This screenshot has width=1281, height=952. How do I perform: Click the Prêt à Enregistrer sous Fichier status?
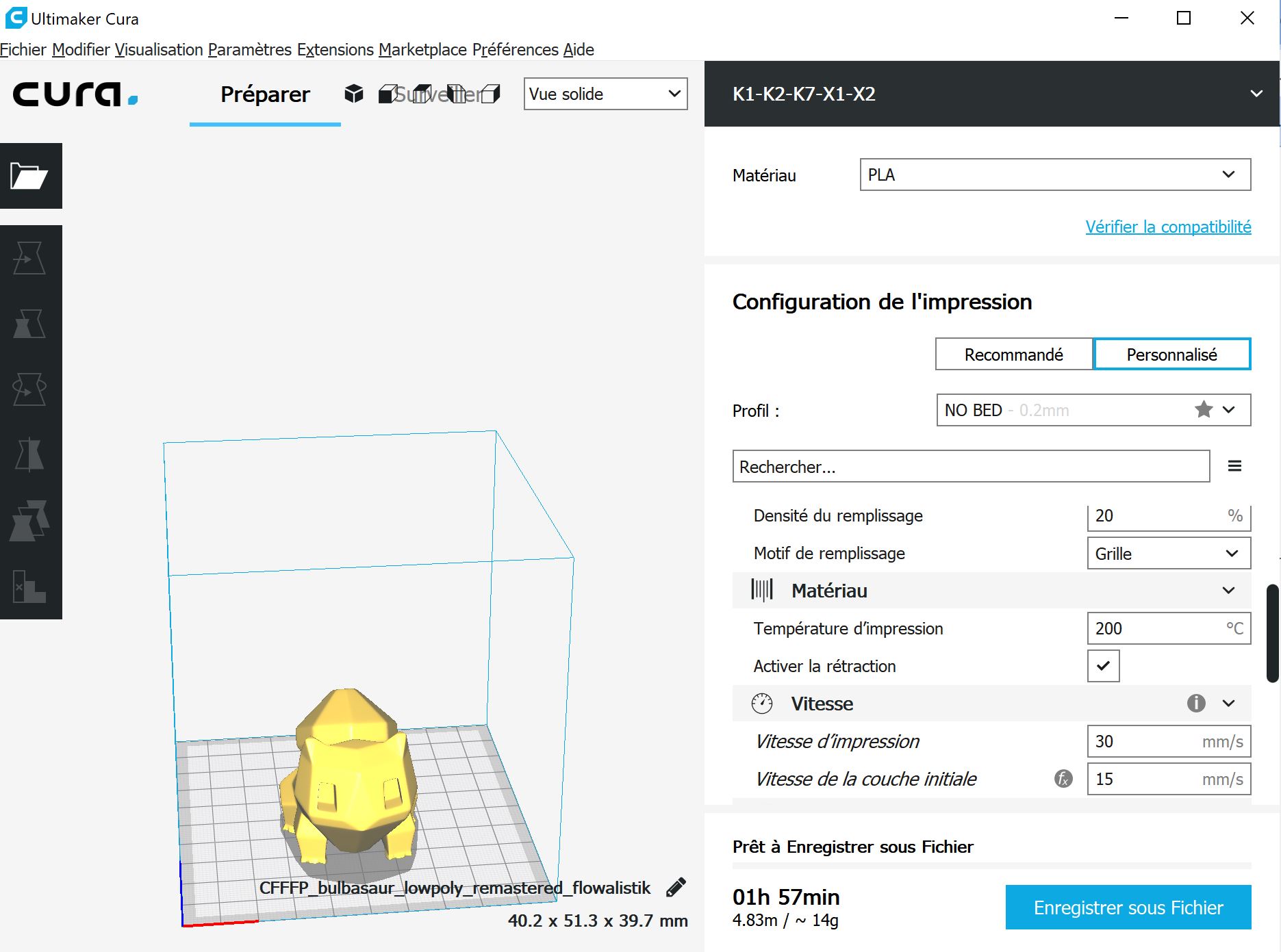point(853,847)
